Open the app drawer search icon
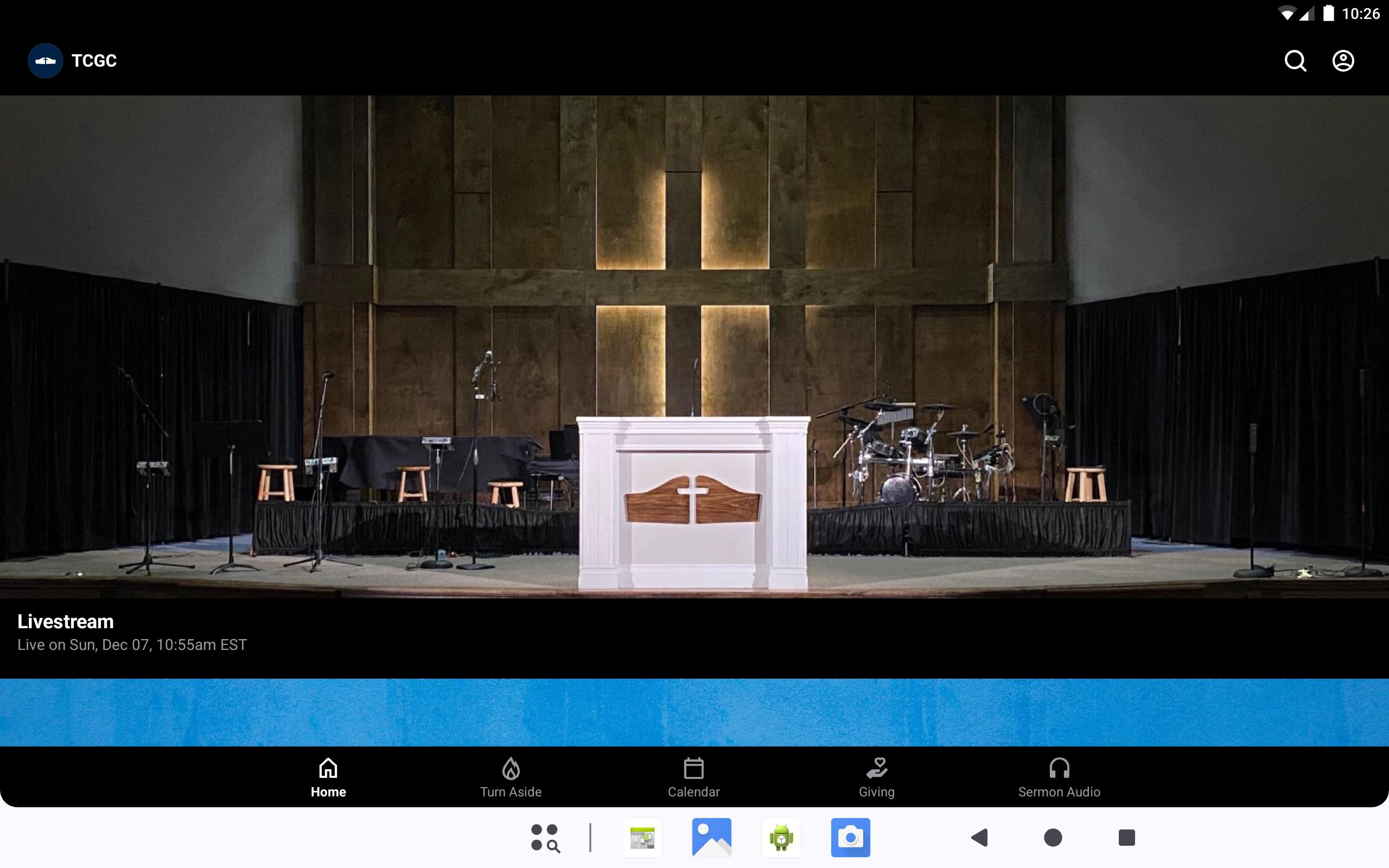 [545, 838]
